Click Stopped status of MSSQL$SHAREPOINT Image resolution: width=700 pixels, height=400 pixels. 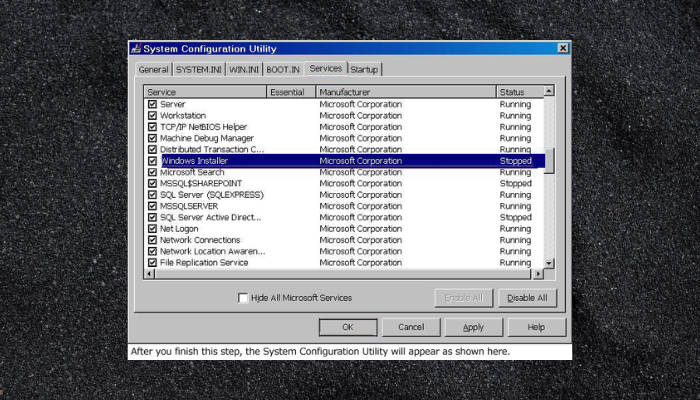coord(516,183)
